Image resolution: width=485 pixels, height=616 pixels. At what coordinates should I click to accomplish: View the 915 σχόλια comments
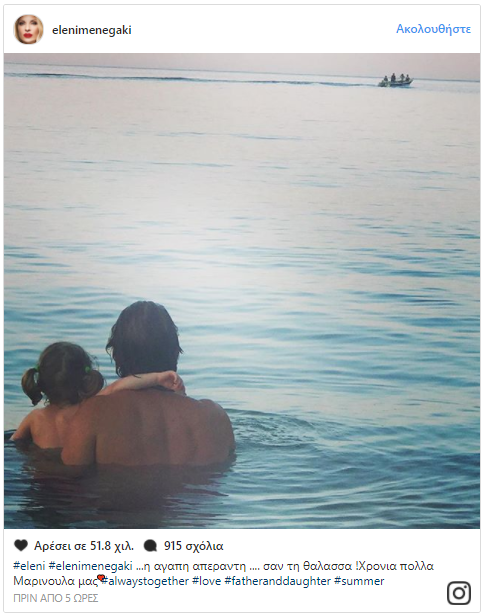[x=193, y=546]
